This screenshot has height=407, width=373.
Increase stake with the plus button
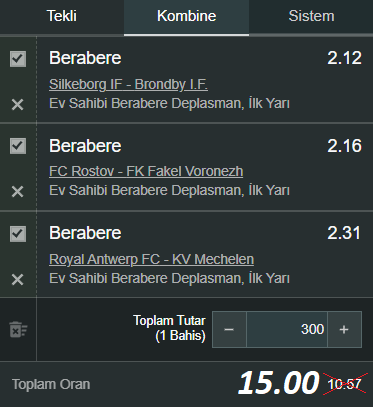[x=344, y=329]
